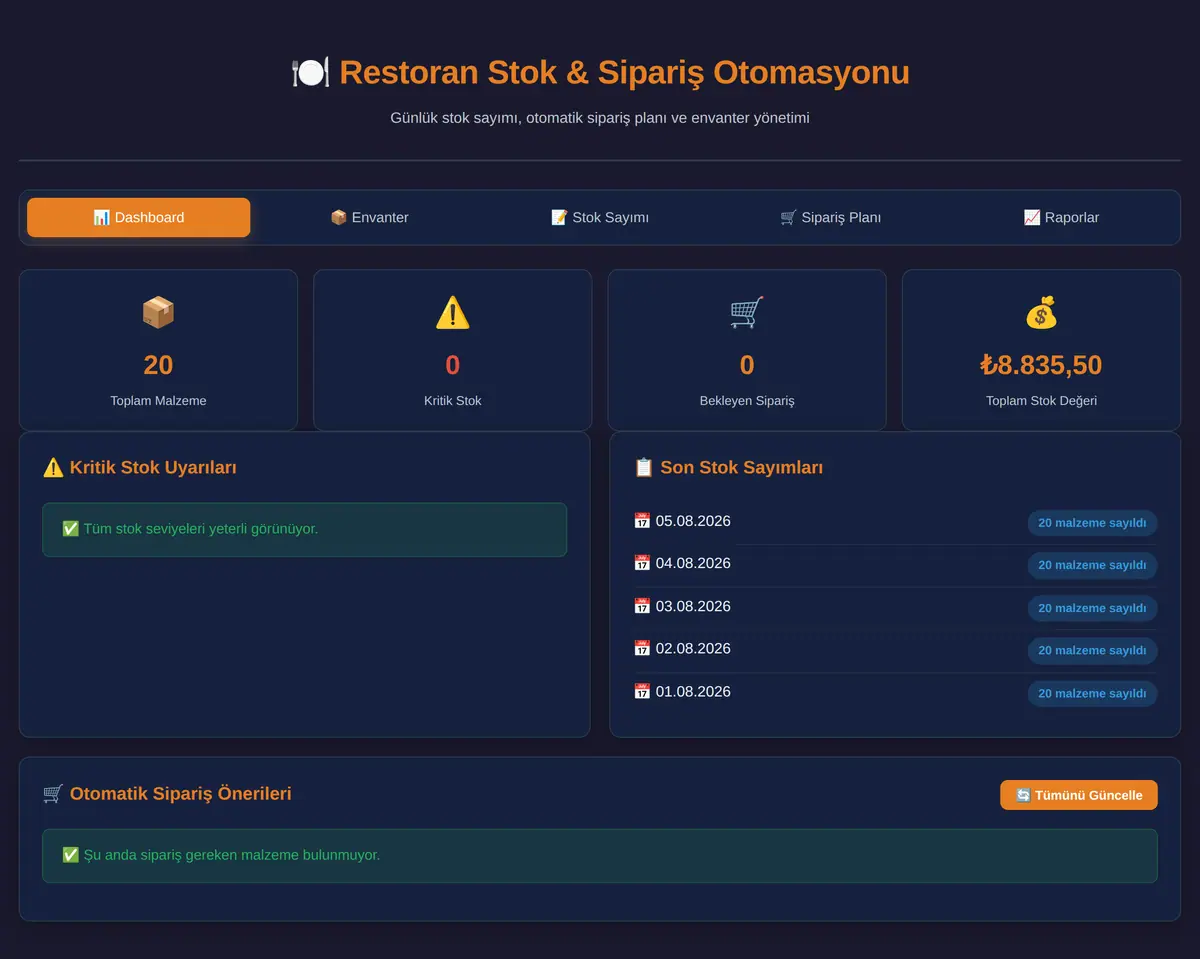Click the checkmark icon in stock levels message

pyautogui.click(x=70, y=528)
